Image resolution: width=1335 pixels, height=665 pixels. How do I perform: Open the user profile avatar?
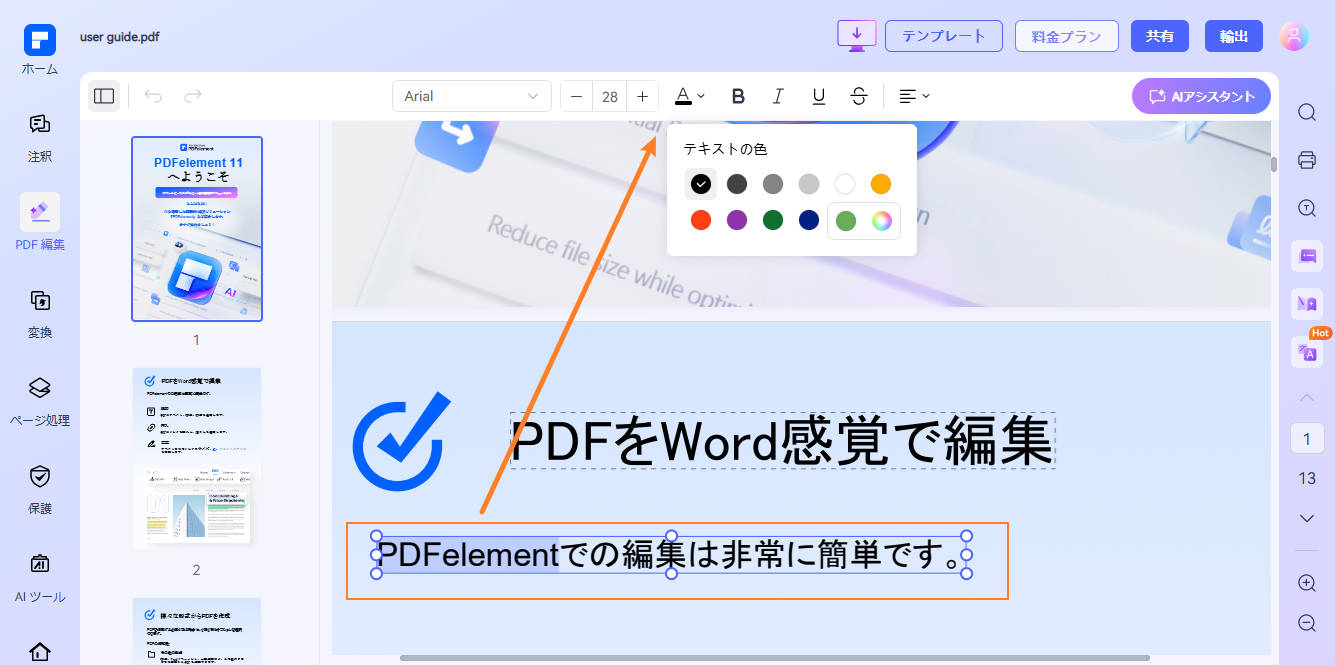[1294, 36]
